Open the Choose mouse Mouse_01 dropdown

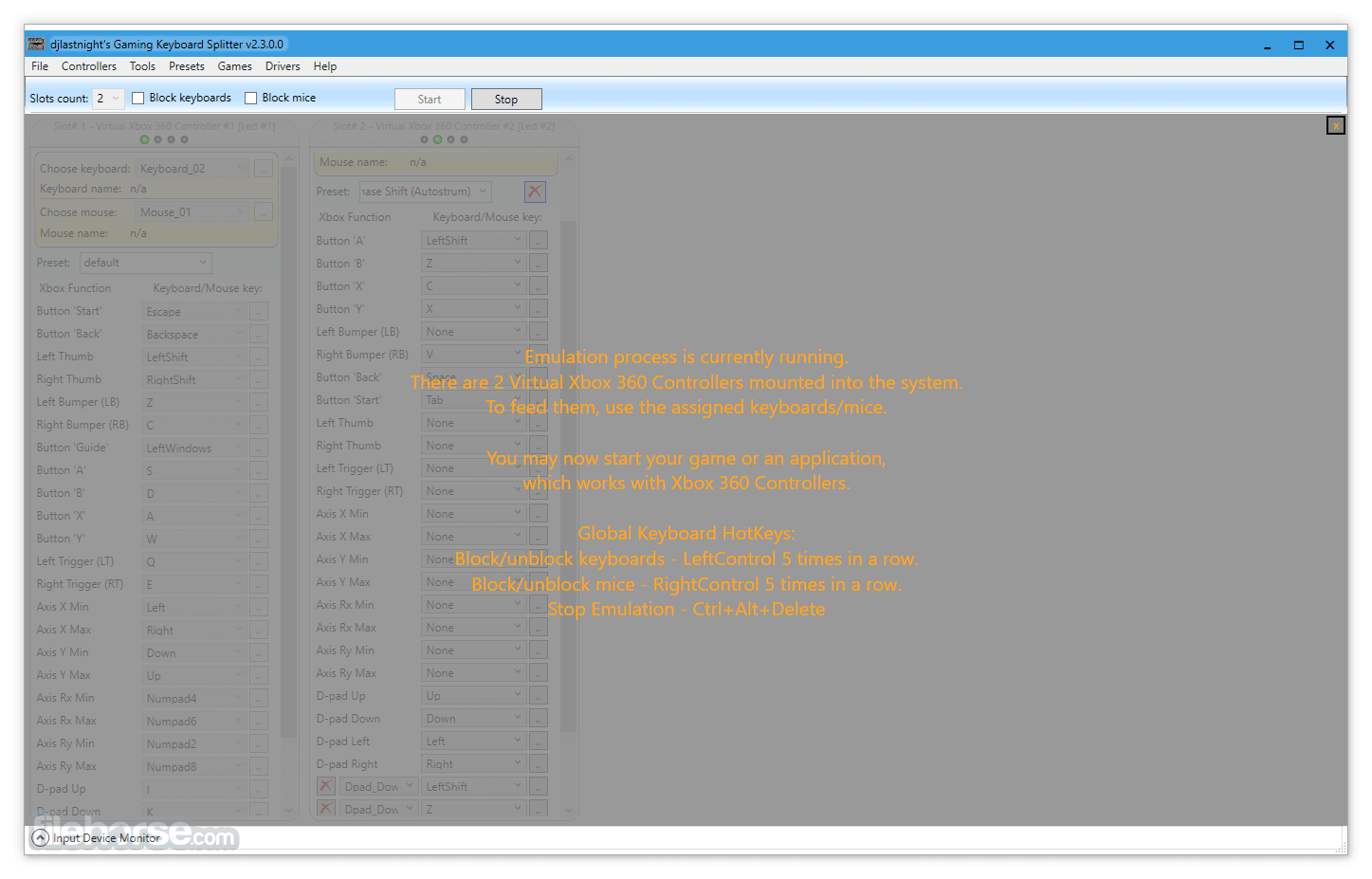pos(192,212)
